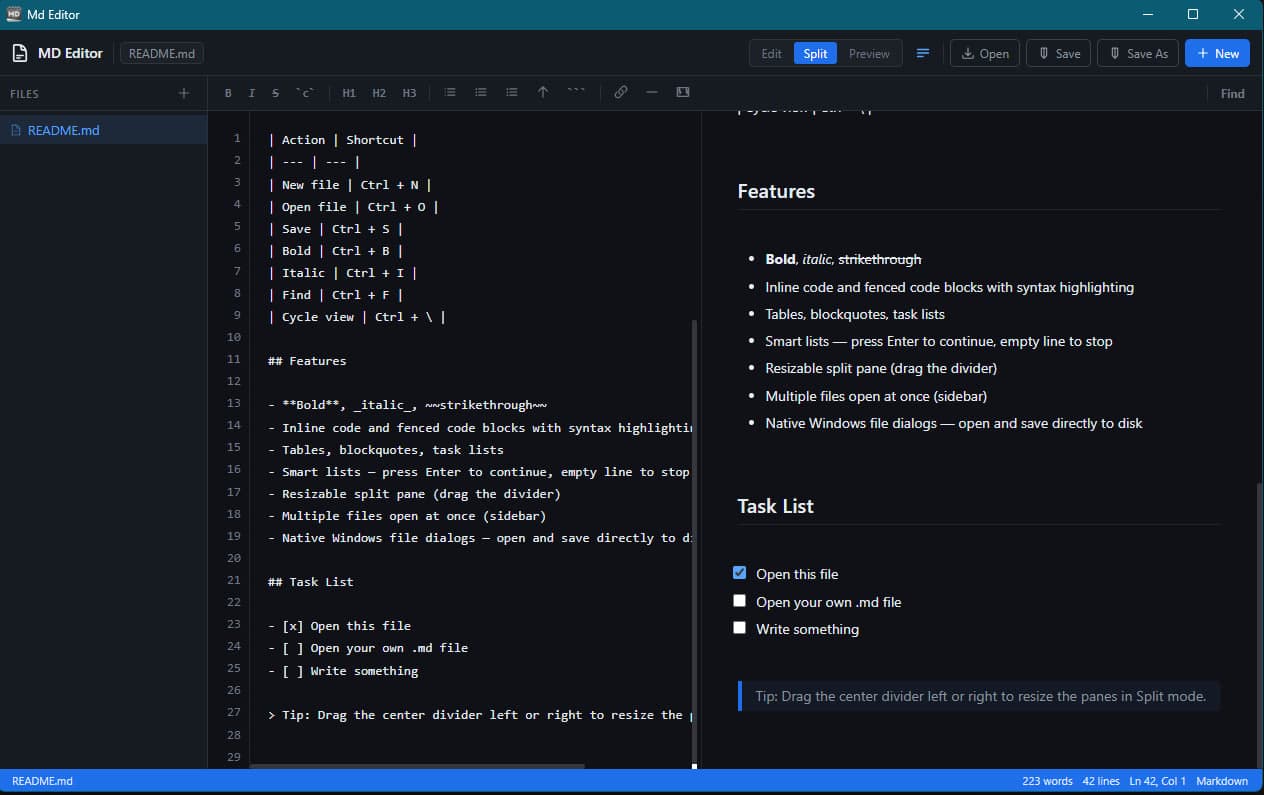Click 'Tables, blockquotes, task lists' preview bullet
This screenshot has width=1264, height=795.
855,314
